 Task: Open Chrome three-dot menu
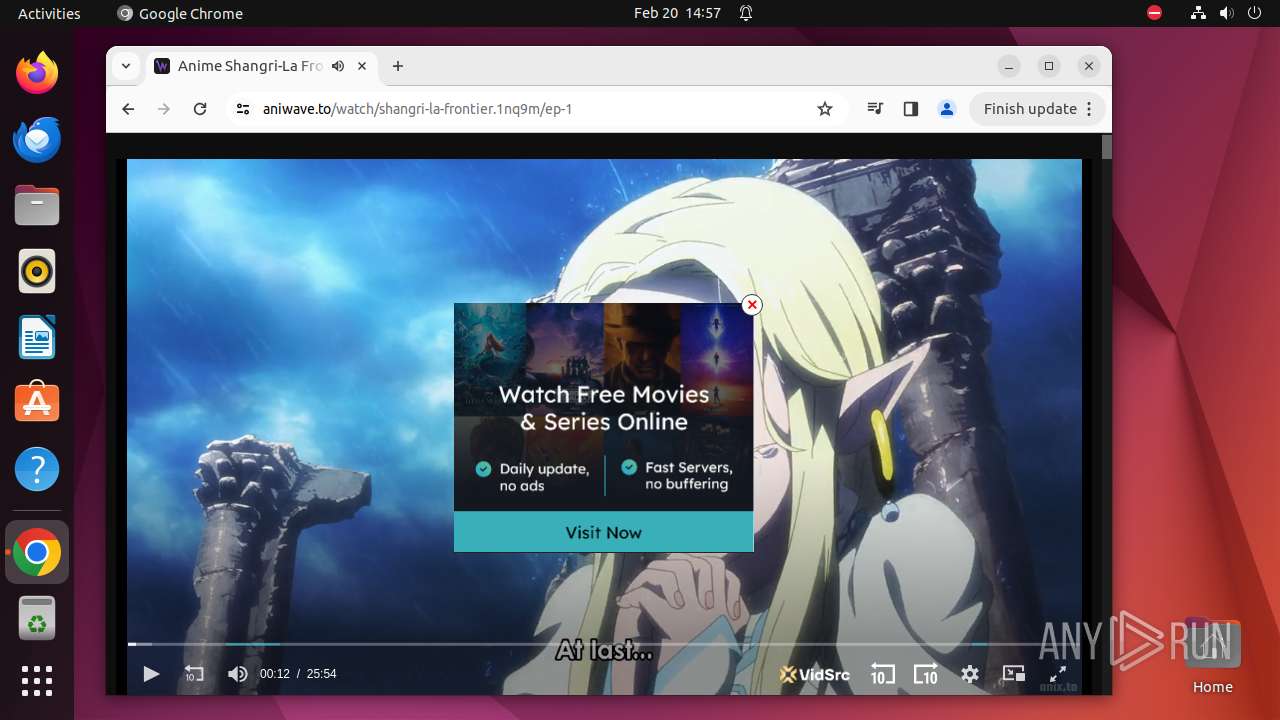[1090, 109]
